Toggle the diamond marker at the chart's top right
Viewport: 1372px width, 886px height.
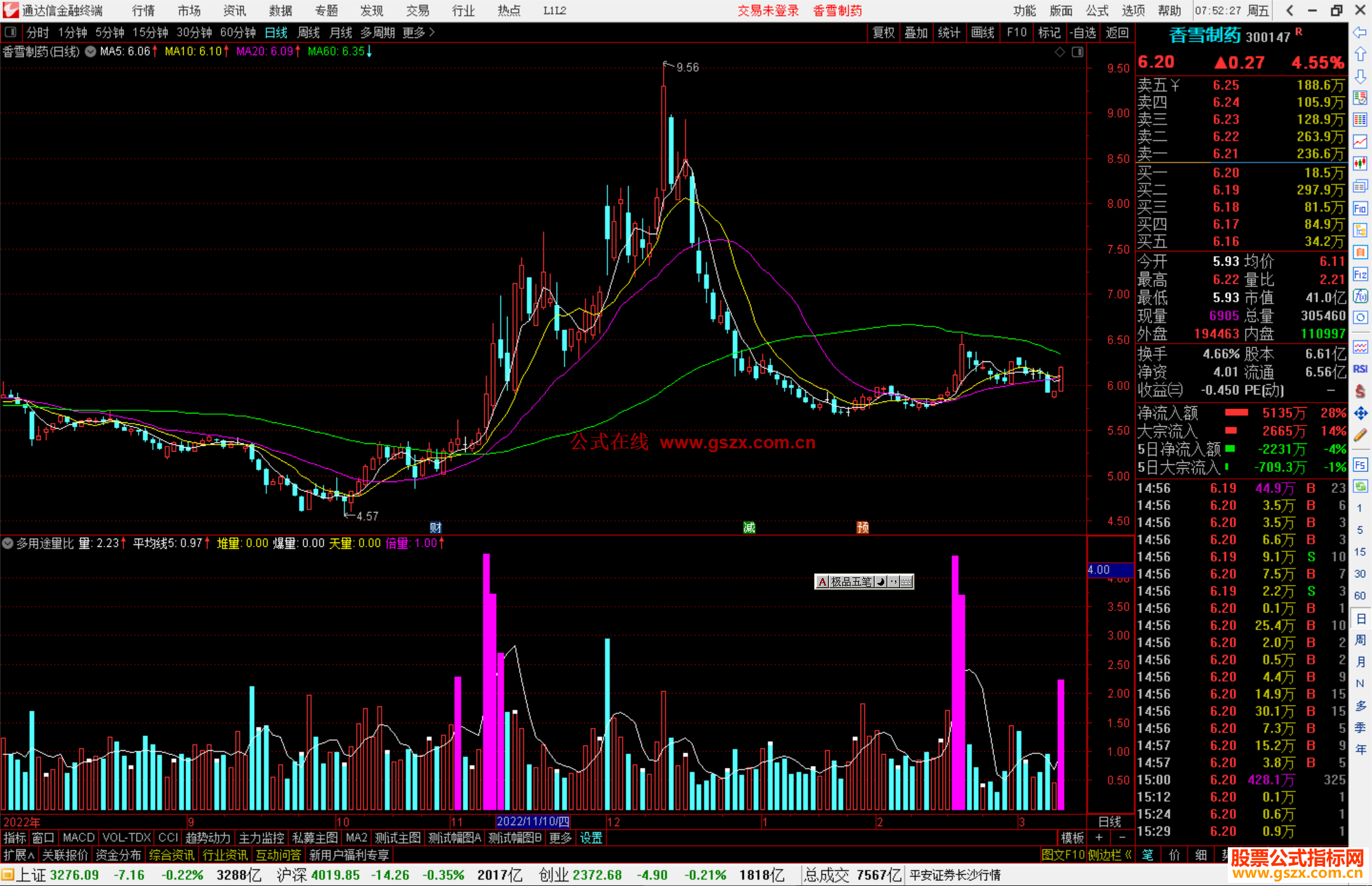pos(1059,52)
